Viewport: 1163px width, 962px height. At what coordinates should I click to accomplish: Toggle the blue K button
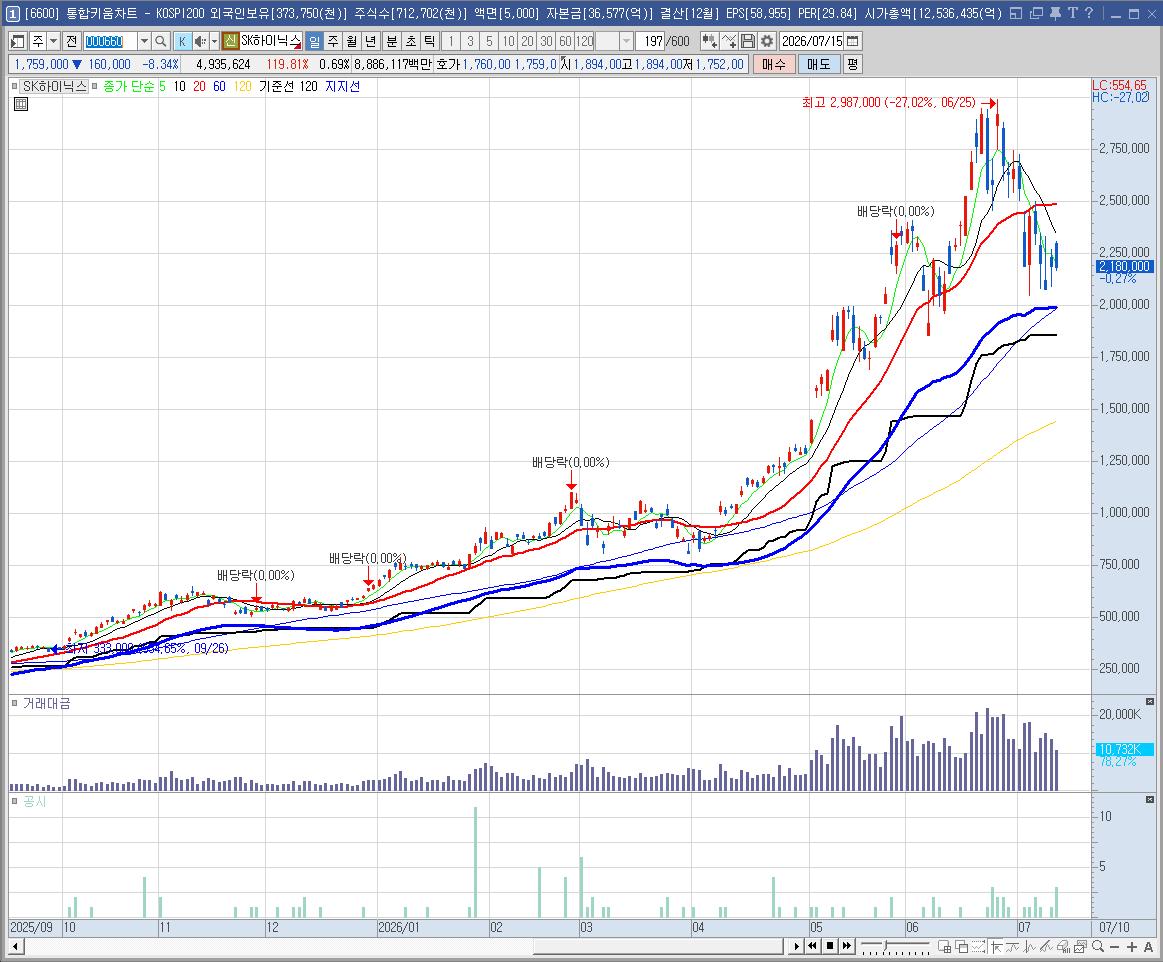[182, 42]
